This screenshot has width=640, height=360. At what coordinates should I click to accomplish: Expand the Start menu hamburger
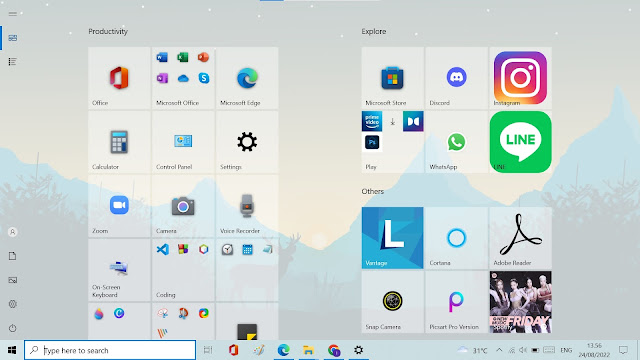tap(13, 14)
